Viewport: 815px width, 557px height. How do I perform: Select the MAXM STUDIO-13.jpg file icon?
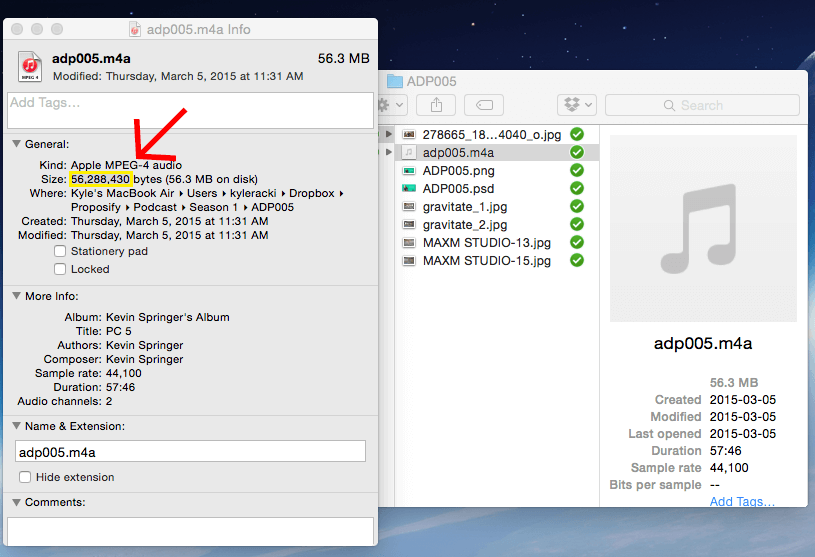tap(409, 242)
